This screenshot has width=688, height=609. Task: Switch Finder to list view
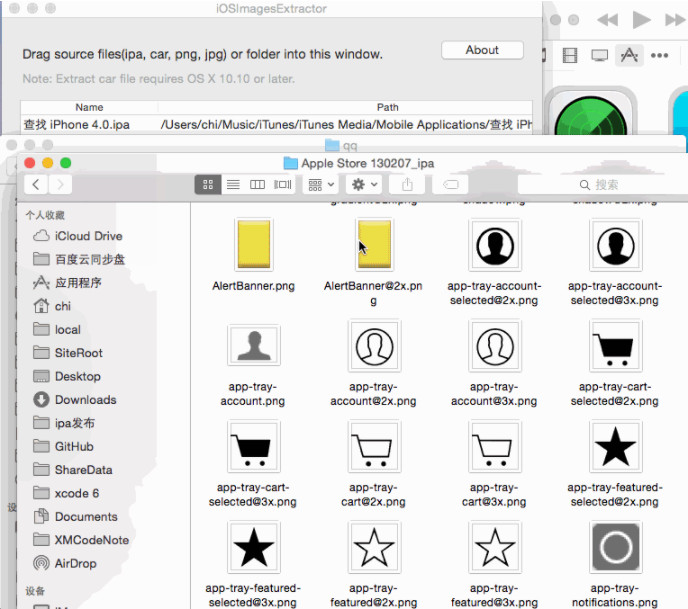coord(233,184)
